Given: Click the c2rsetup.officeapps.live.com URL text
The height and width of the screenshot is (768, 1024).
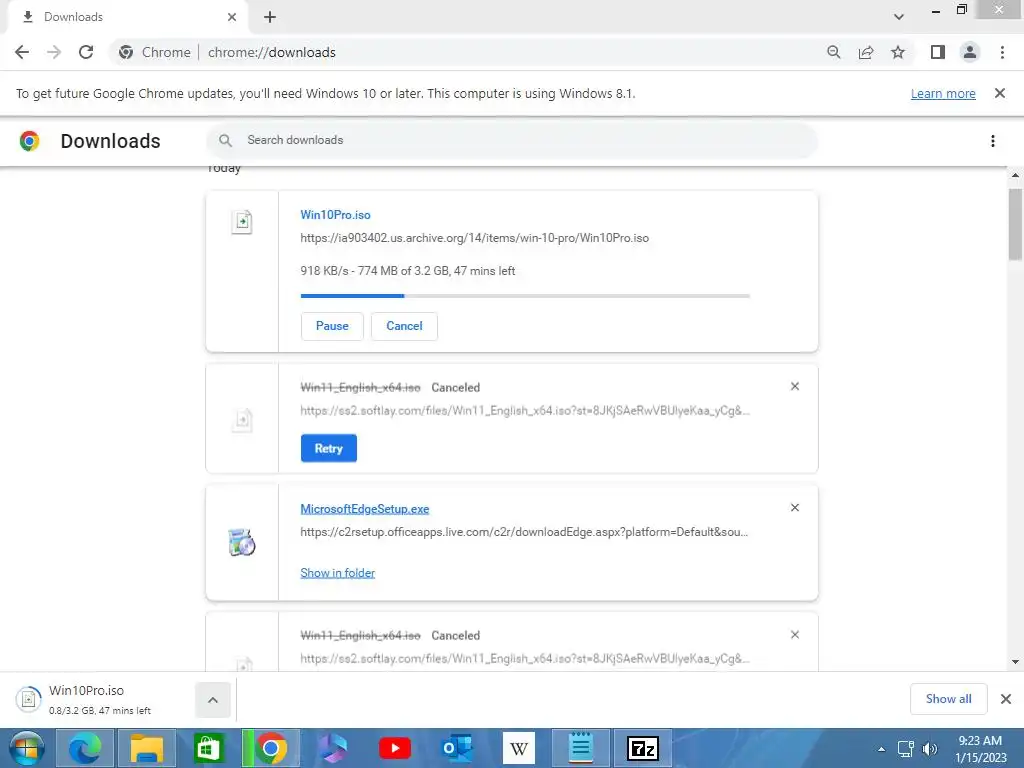Looking at the screenshot, I should 524,532.
